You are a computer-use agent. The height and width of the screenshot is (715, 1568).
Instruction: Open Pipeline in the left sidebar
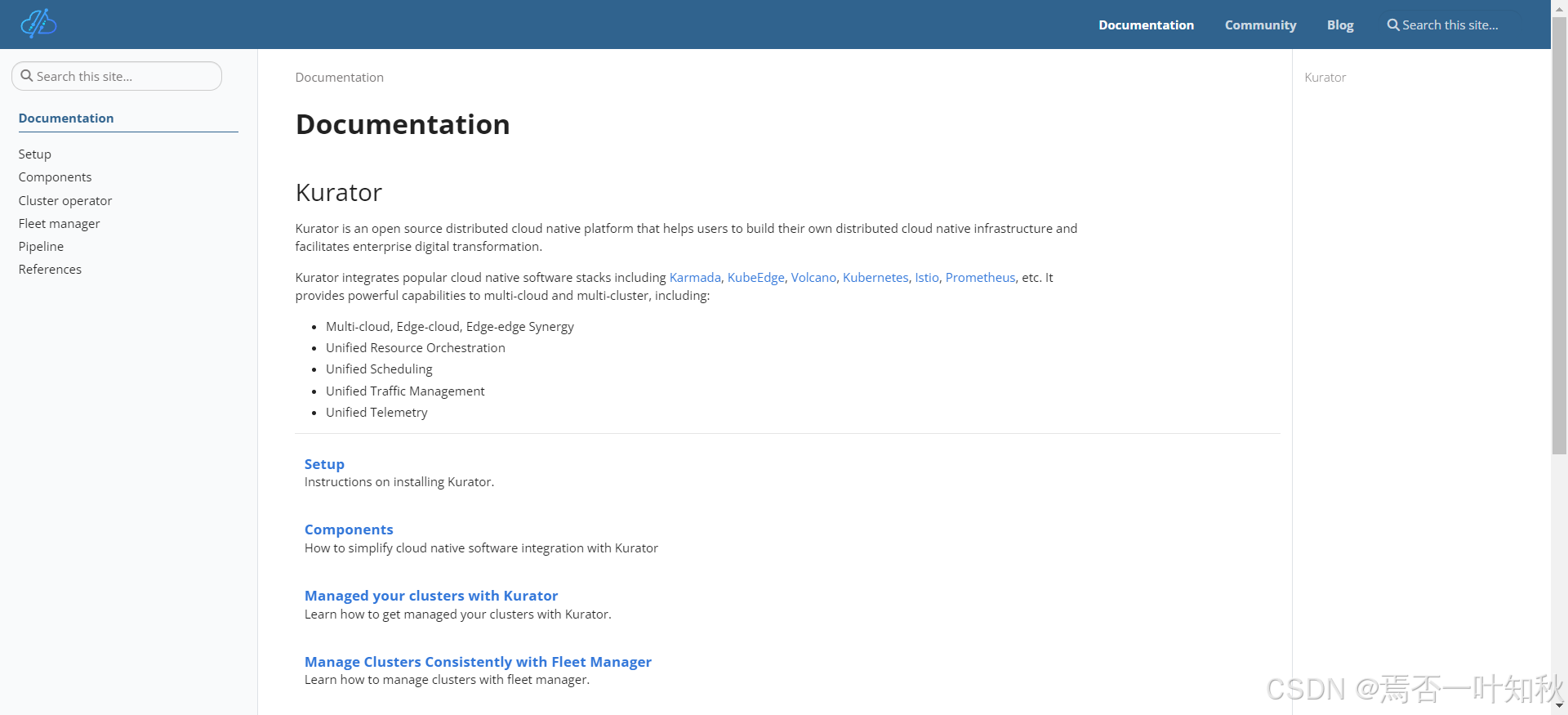41,247
